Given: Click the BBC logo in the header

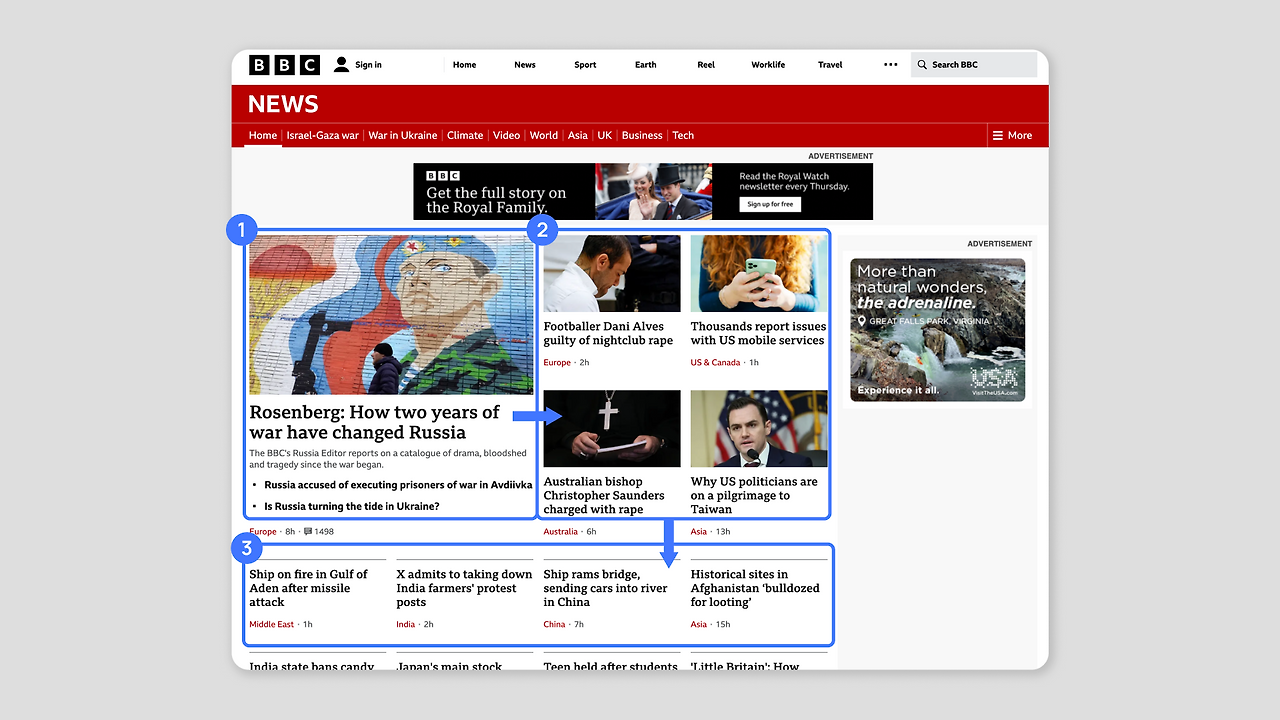Looking at the screenshot, I should pyautogui.click(x=284, y=65).
